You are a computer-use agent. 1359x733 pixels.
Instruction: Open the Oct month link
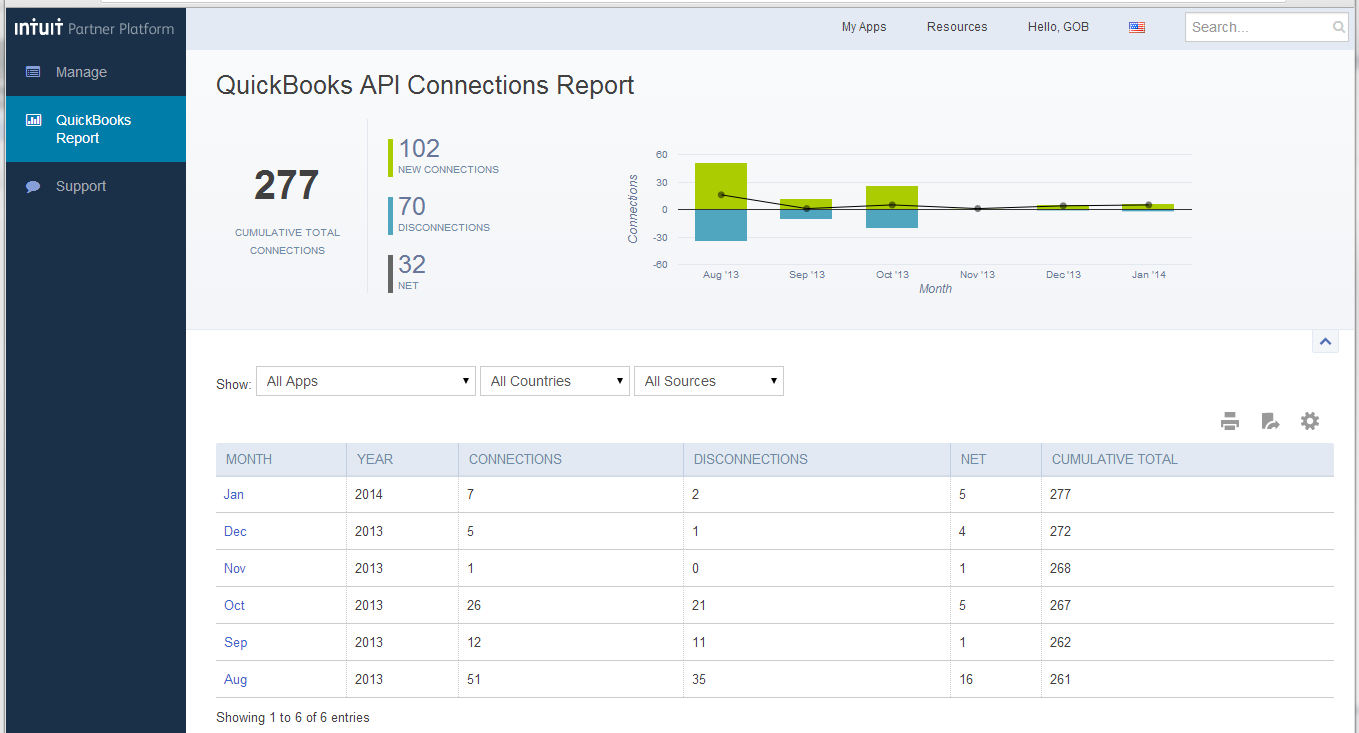(x=234, y=605)
